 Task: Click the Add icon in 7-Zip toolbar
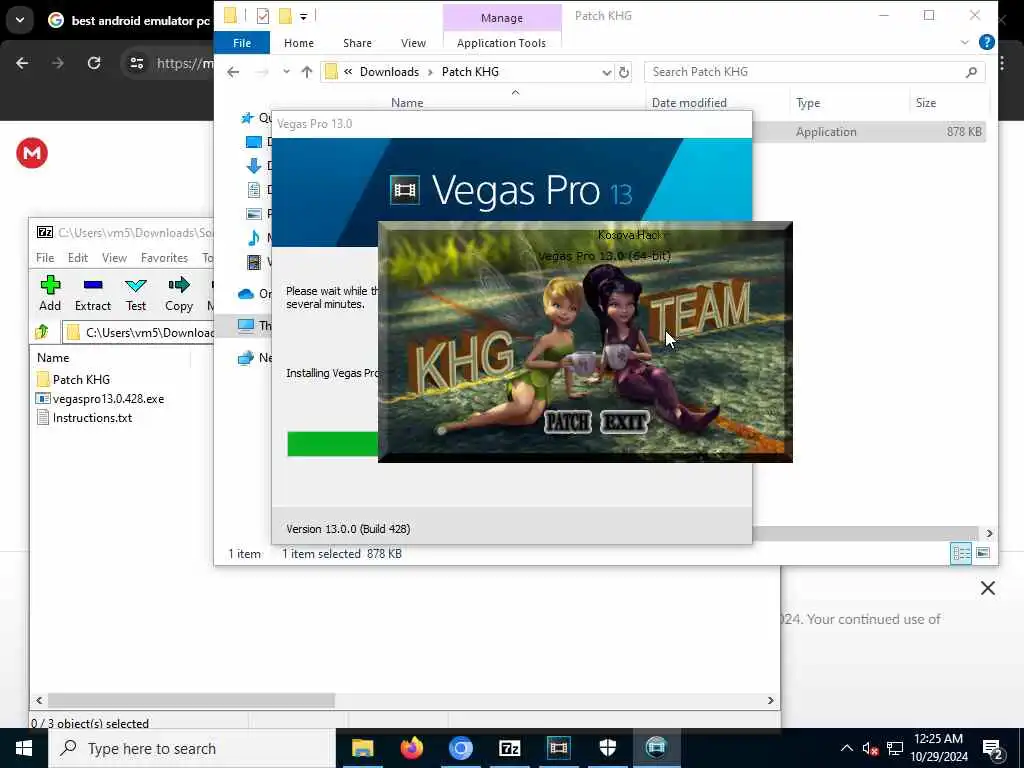[x=50, y=285]
